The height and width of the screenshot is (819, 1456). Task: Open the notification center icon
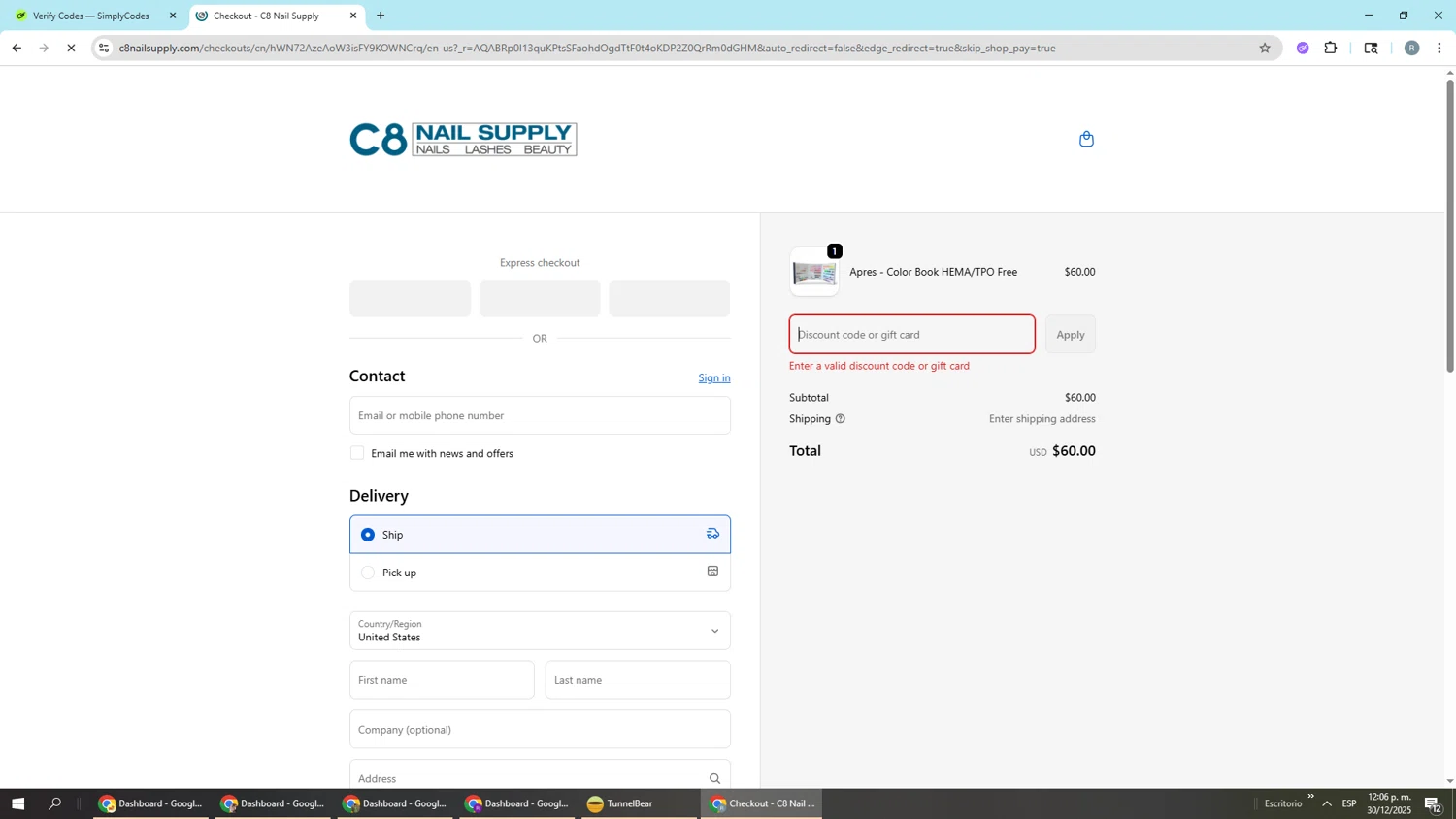pos(1433,803)
